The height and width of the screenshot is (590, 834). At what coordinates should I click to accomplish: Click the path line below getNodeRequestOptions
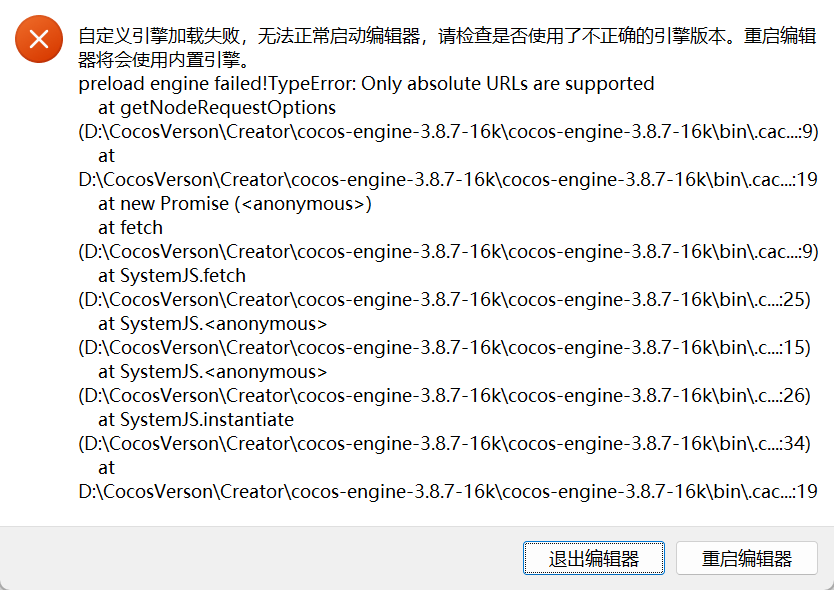pyautogui.click(x=448, y=132)
